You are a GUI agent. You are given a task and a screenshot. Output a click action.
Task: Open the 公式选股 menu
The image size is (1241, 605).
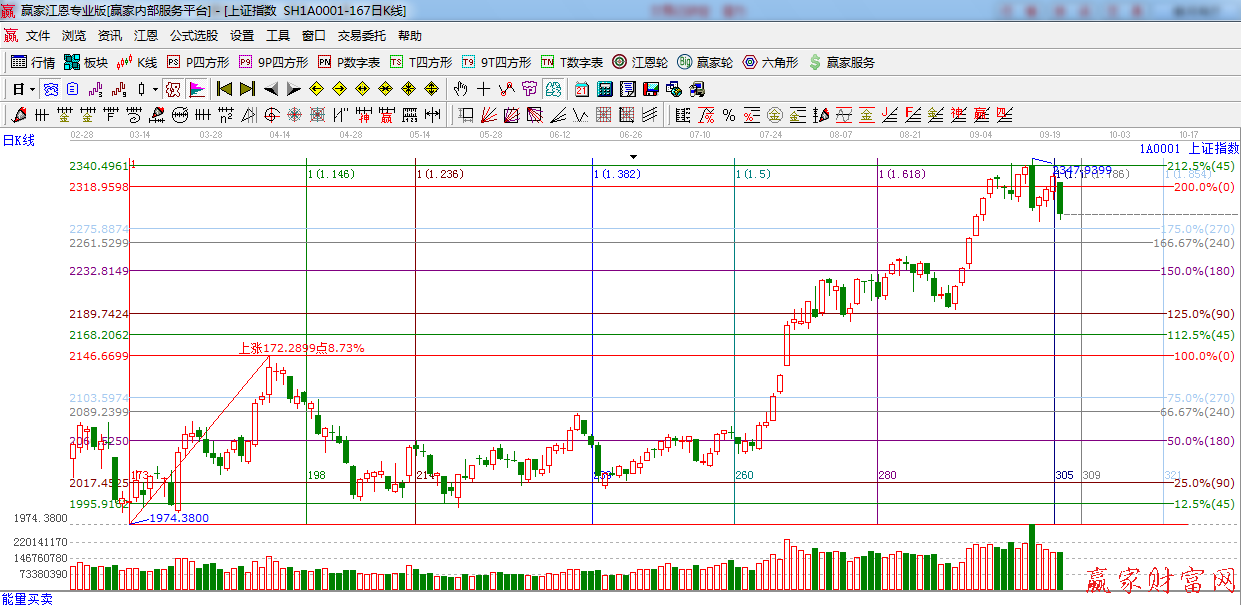[x=193, y=36]
